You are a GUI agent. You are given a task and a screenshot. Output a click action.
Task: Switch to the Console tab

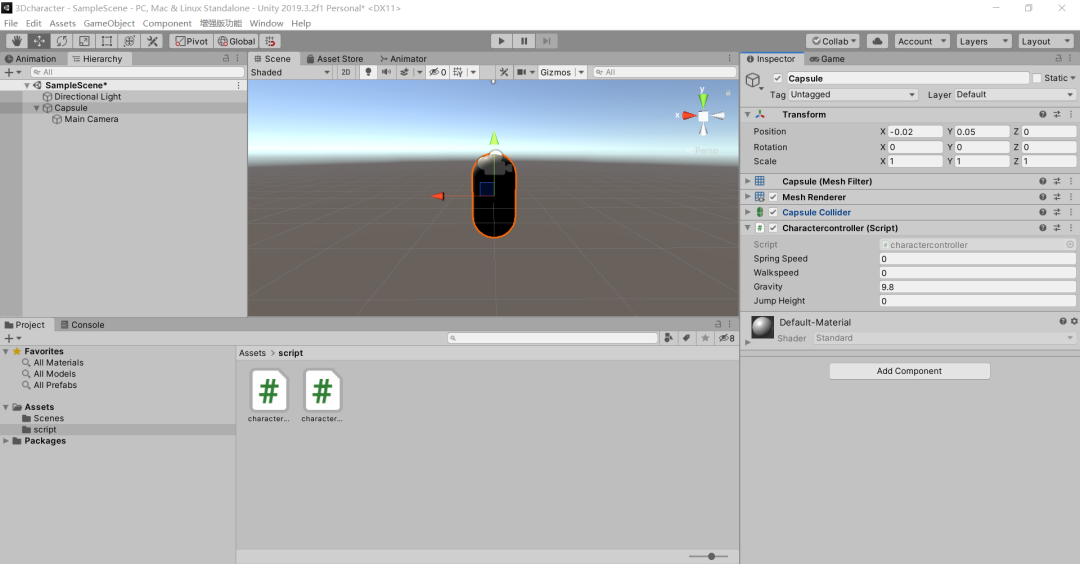83,325
